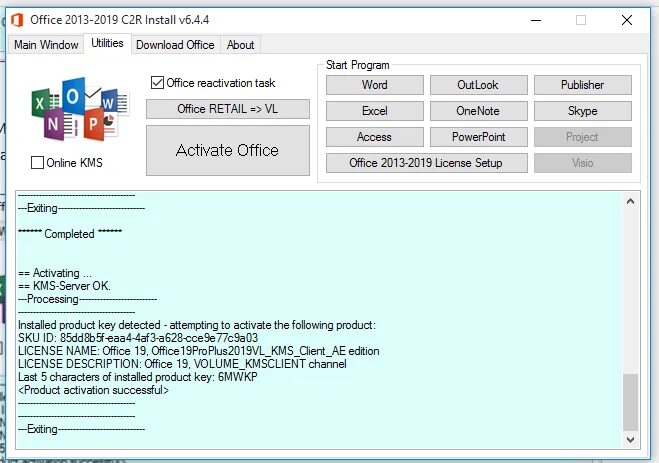Viewport: 659px width, 463px height.
Task: Click the '== Activating ...' log line
Action: [x=55, y=273]
